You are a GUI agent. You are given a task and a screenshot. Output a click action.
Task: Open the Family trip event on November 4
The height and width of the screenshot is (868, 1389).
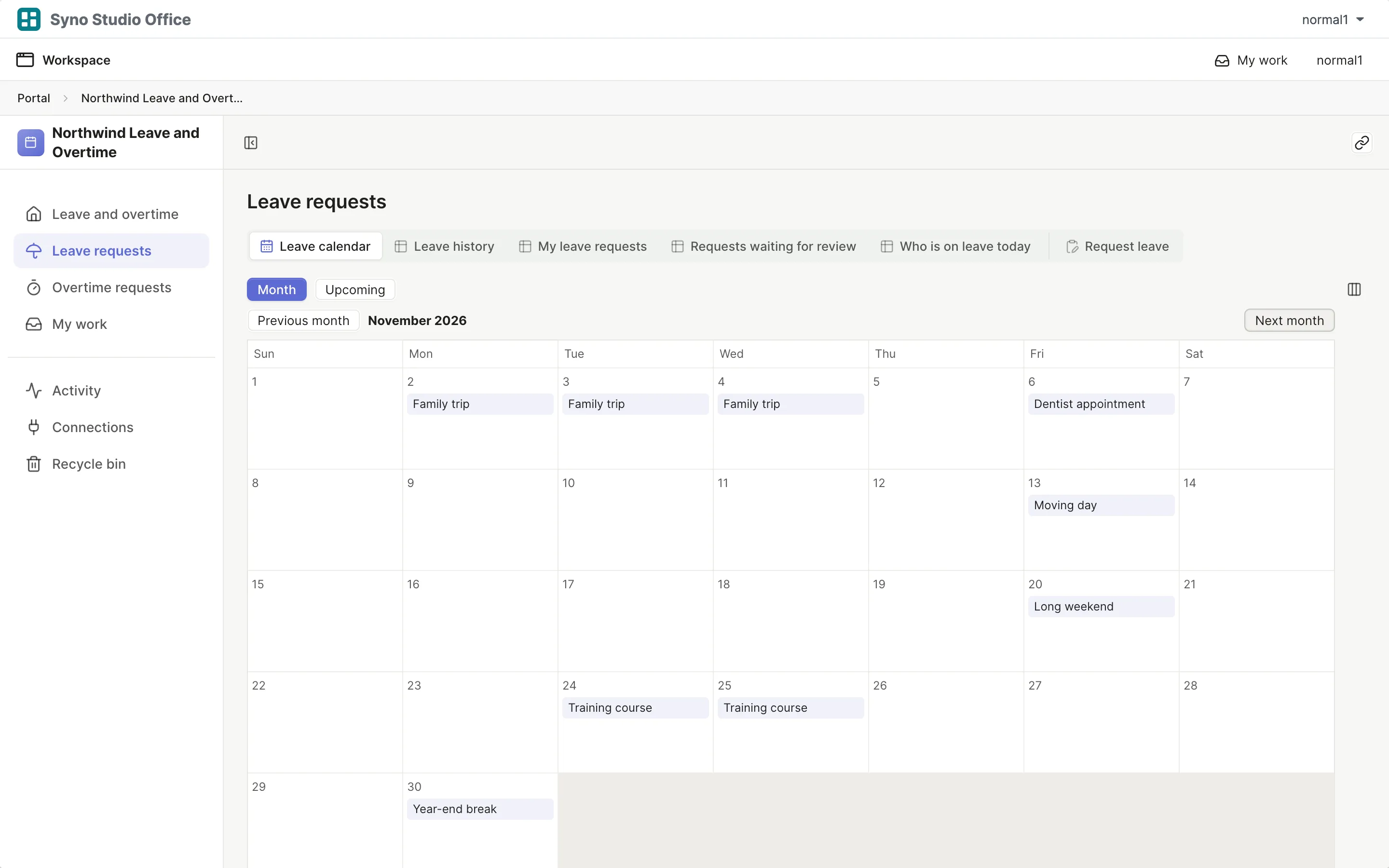tap(790, 404)
